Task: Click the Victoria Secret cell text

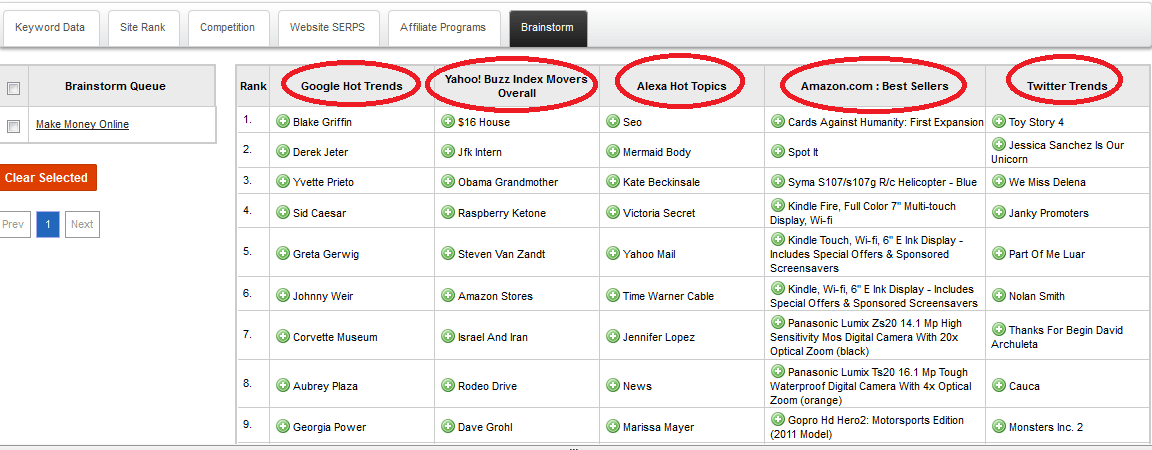Action: point(659,213)
